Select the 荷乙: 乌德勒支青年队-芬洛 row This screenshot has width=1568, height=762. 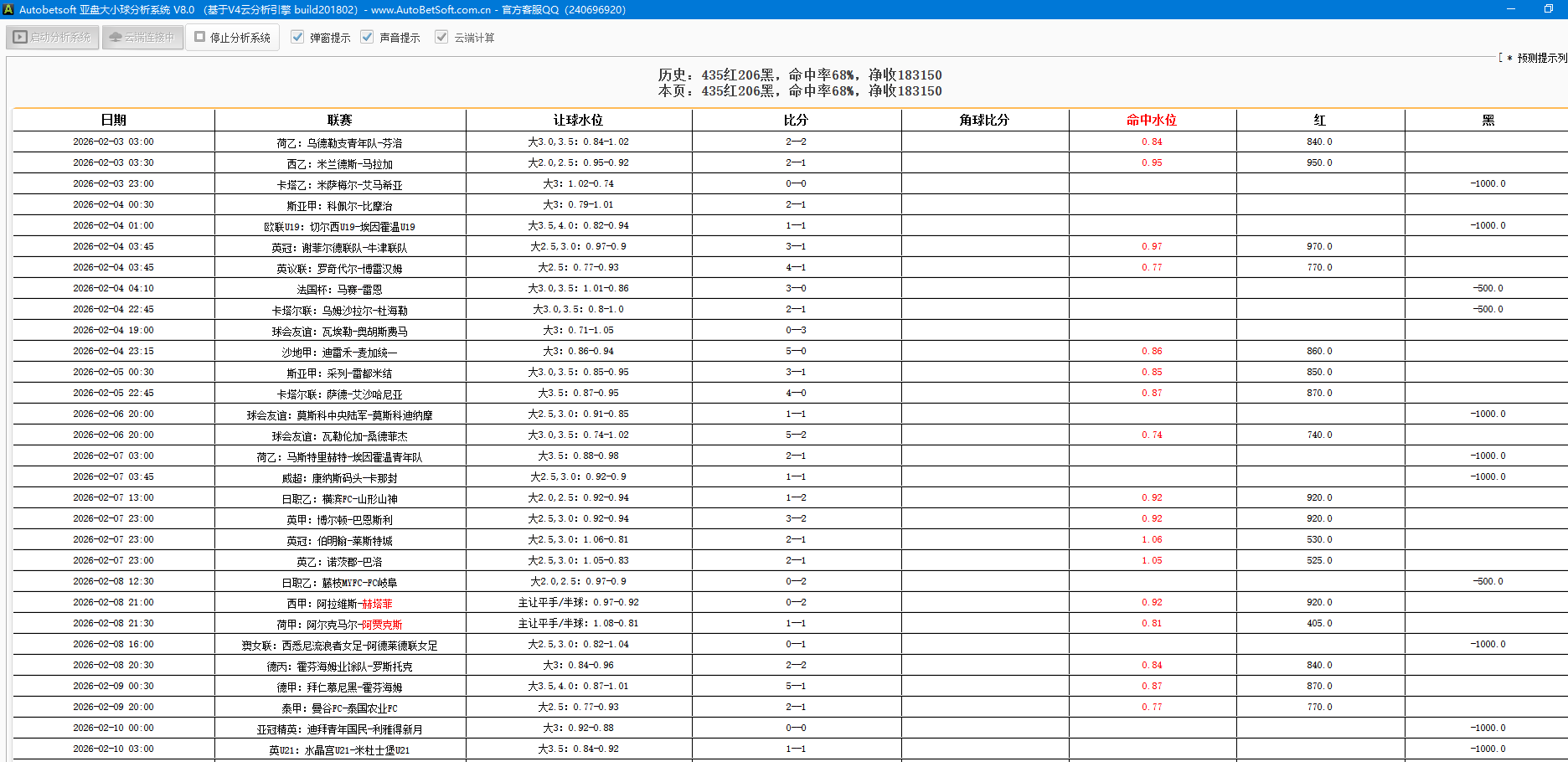(x=339, y=143)
